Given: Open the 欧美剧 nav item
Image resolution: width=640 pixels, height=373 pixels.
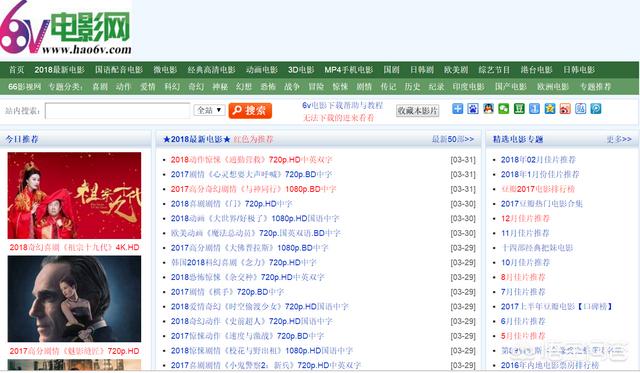Looking at the screenshot, I should pyautogui.click(x=456, y=70).
